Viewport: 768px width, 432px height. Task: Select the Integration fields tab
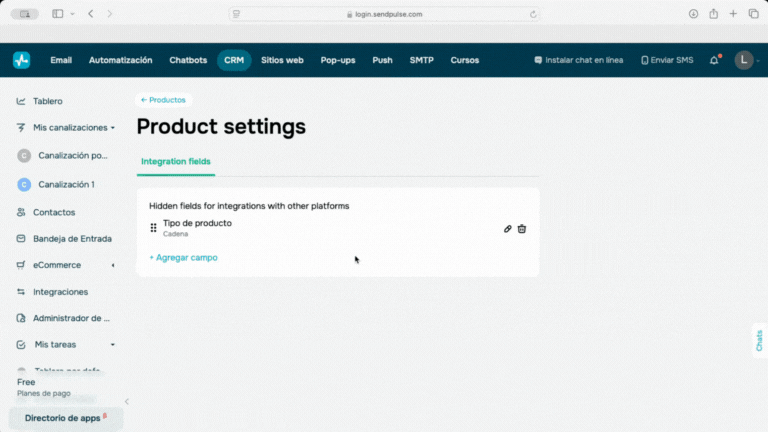(x=175, y=161)
